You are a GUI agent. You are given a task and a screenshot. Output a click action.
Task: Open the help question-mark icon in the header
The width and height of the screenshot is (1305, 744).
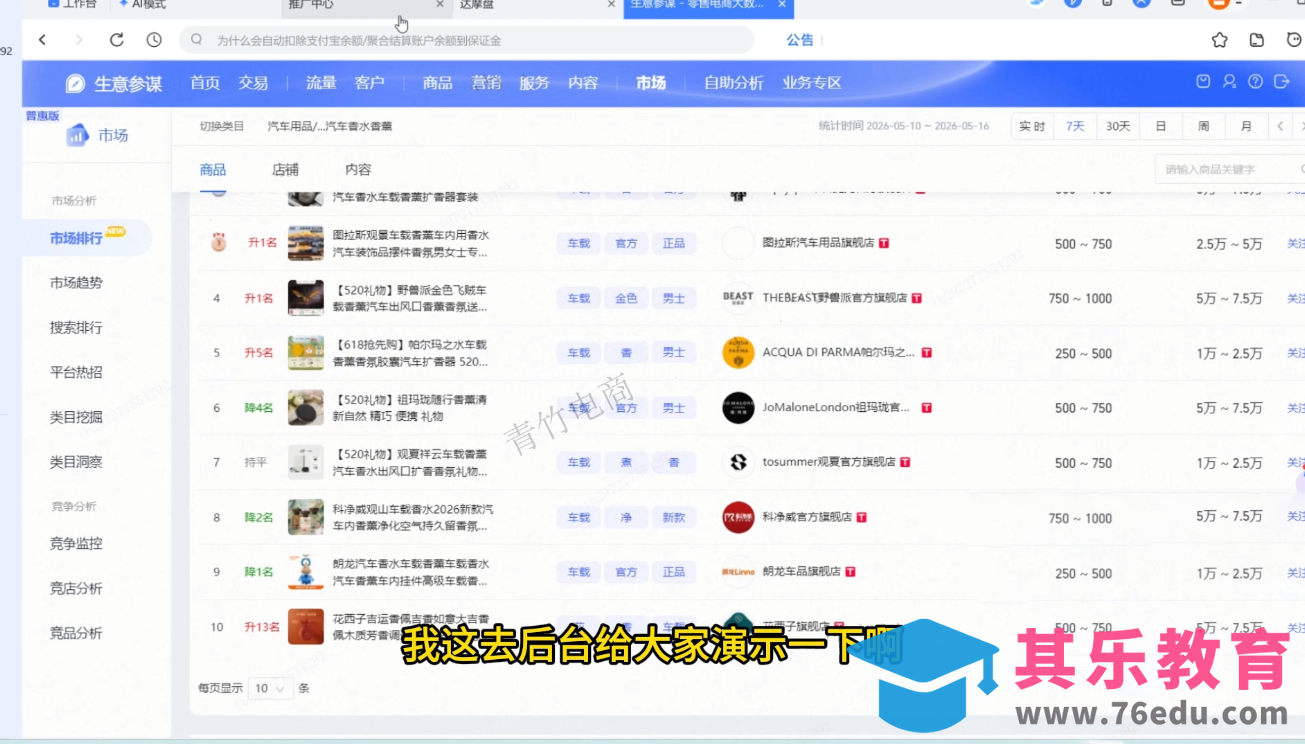click(x=1255, y=82)
